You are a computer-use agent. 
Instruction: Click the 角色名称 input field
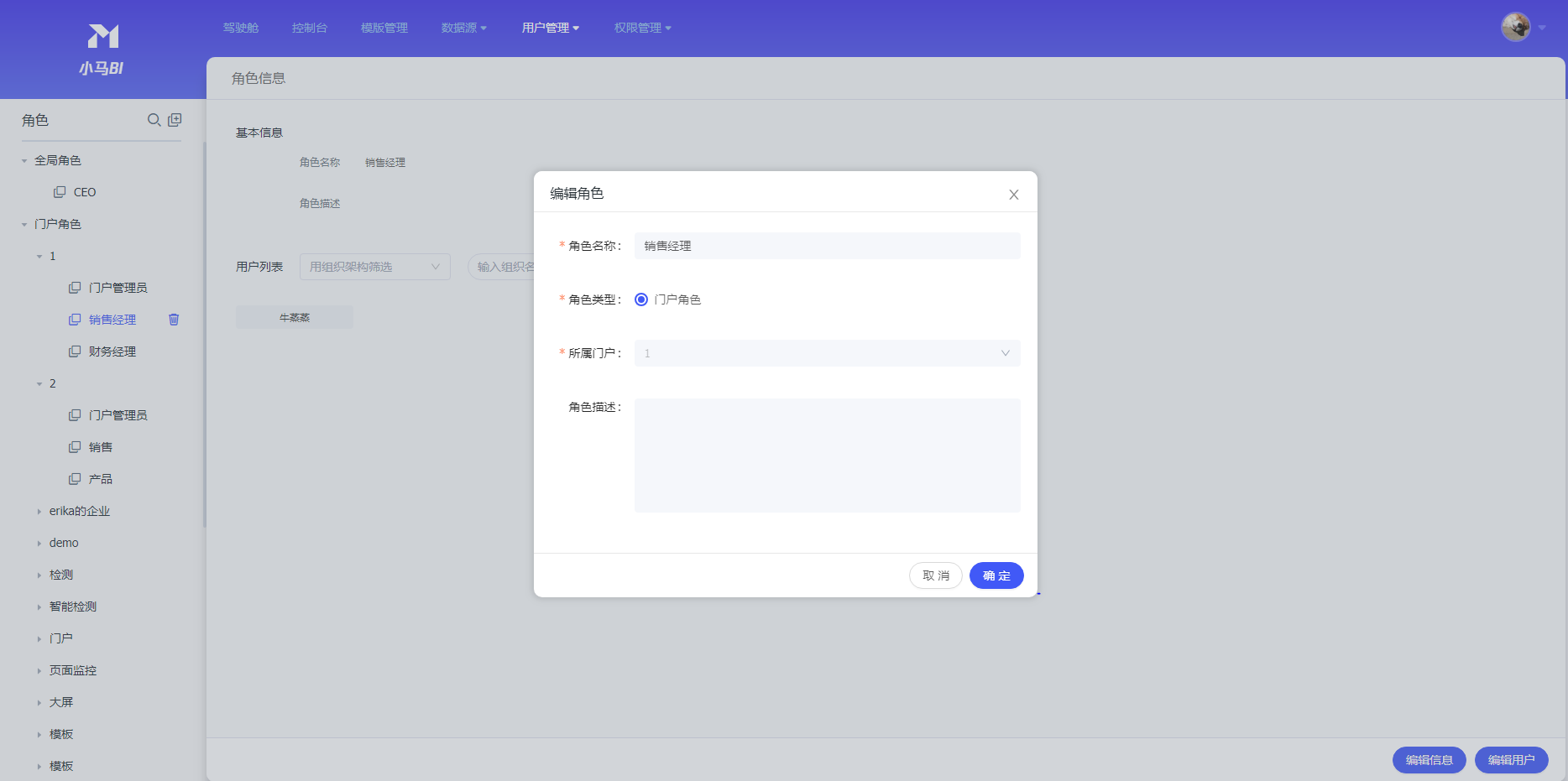coord(827,246)
